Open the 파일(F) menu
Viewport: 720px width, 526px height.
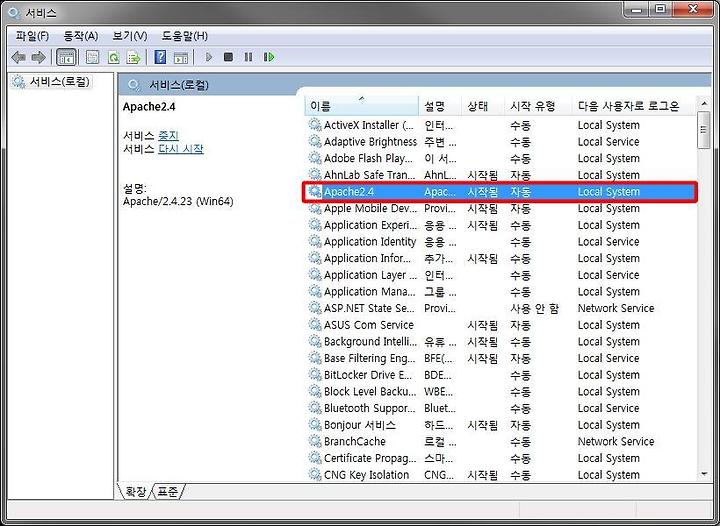click(32, 36)
